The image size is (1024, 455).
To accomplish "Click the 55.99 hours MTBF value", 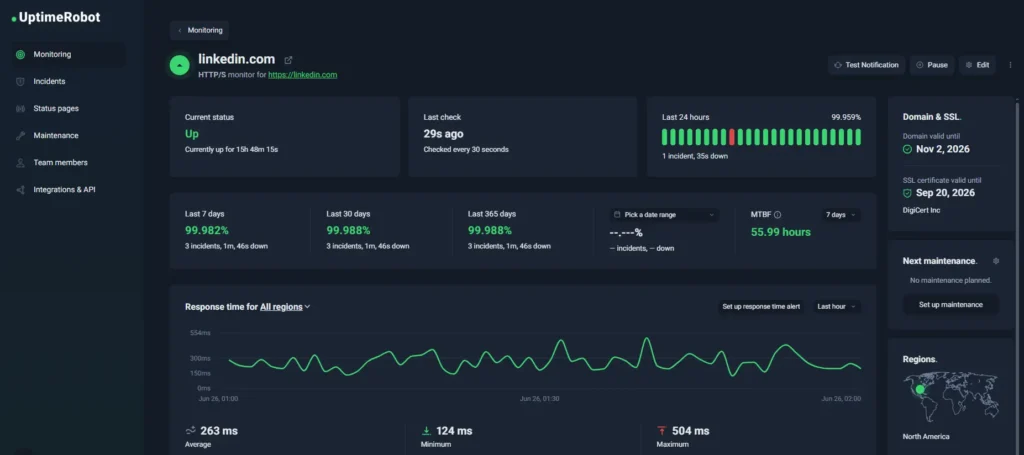I will 780,232.
